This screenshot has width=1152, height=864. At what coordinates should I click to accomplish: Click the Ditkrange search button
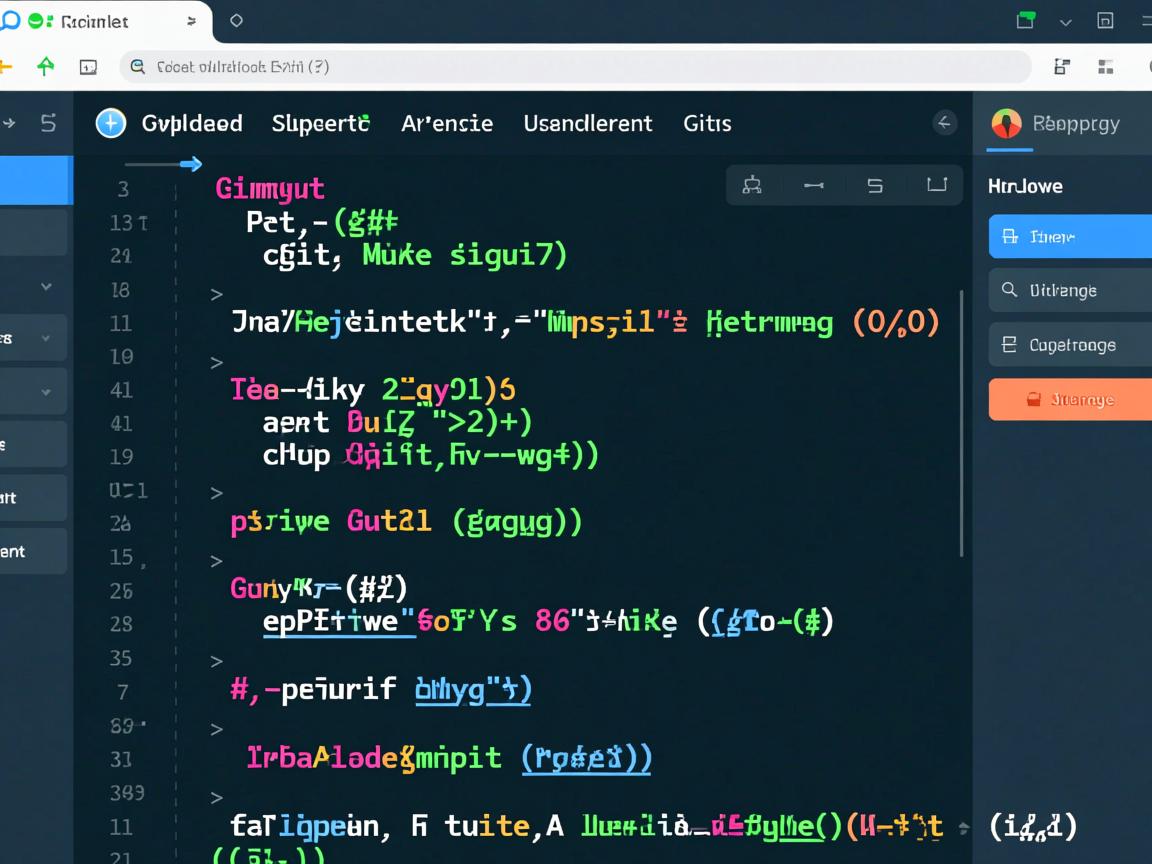[1069, 291]
